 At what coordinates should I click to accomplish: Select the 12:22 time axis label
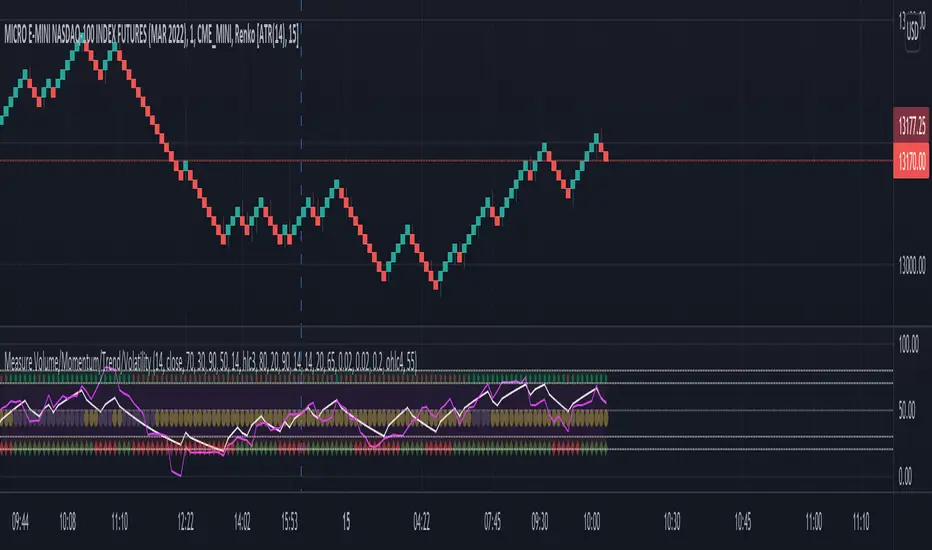185,521
